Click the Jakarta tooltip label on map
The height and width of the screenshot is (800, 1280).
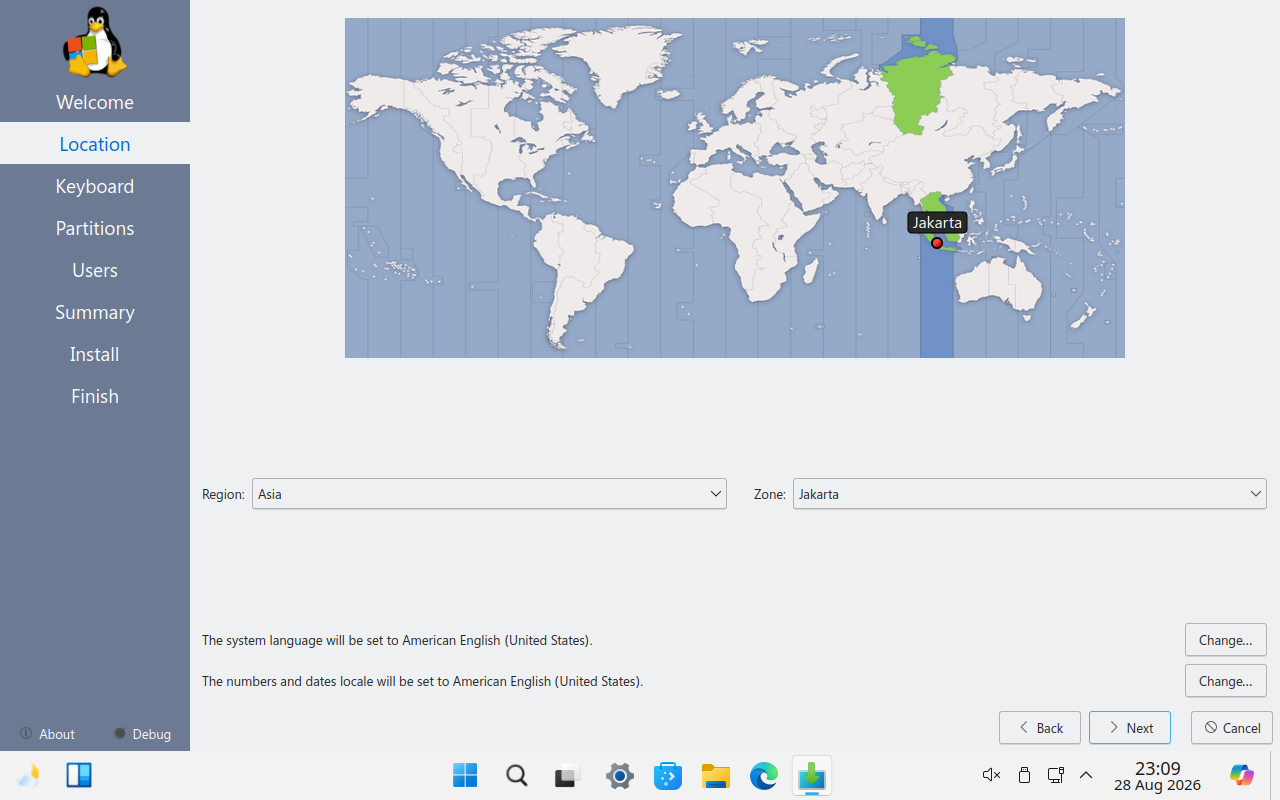point(937,222)
